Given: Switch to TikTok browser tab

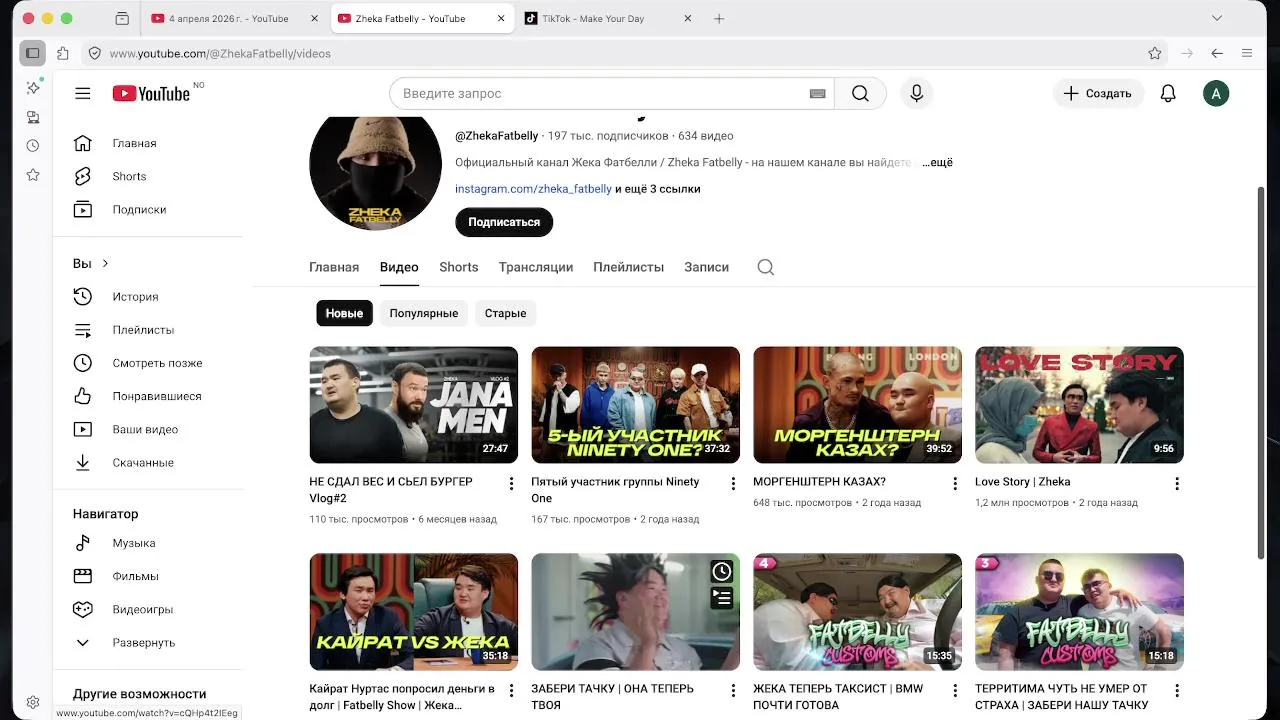Looking at the screenshot, I should [x=608, y=18].
